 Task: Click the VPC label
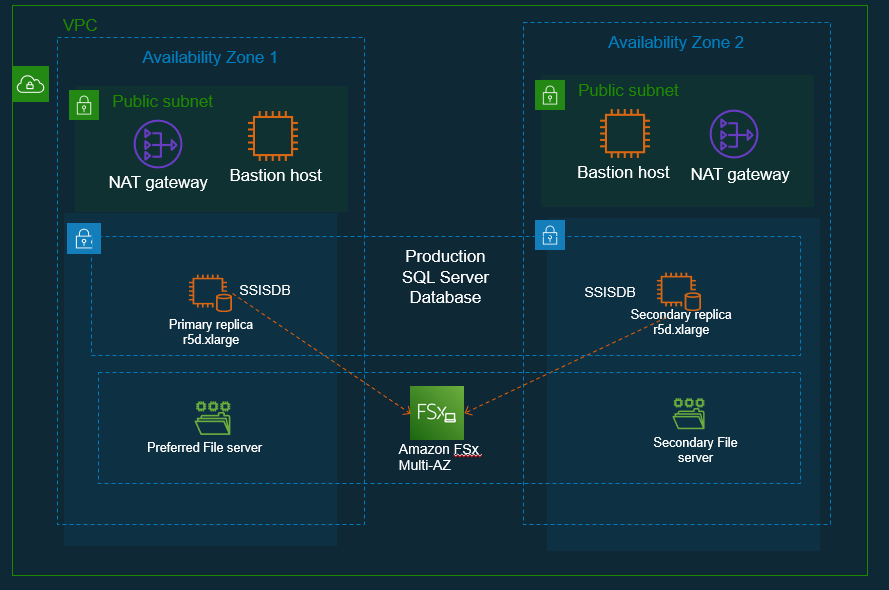point(80,25)
